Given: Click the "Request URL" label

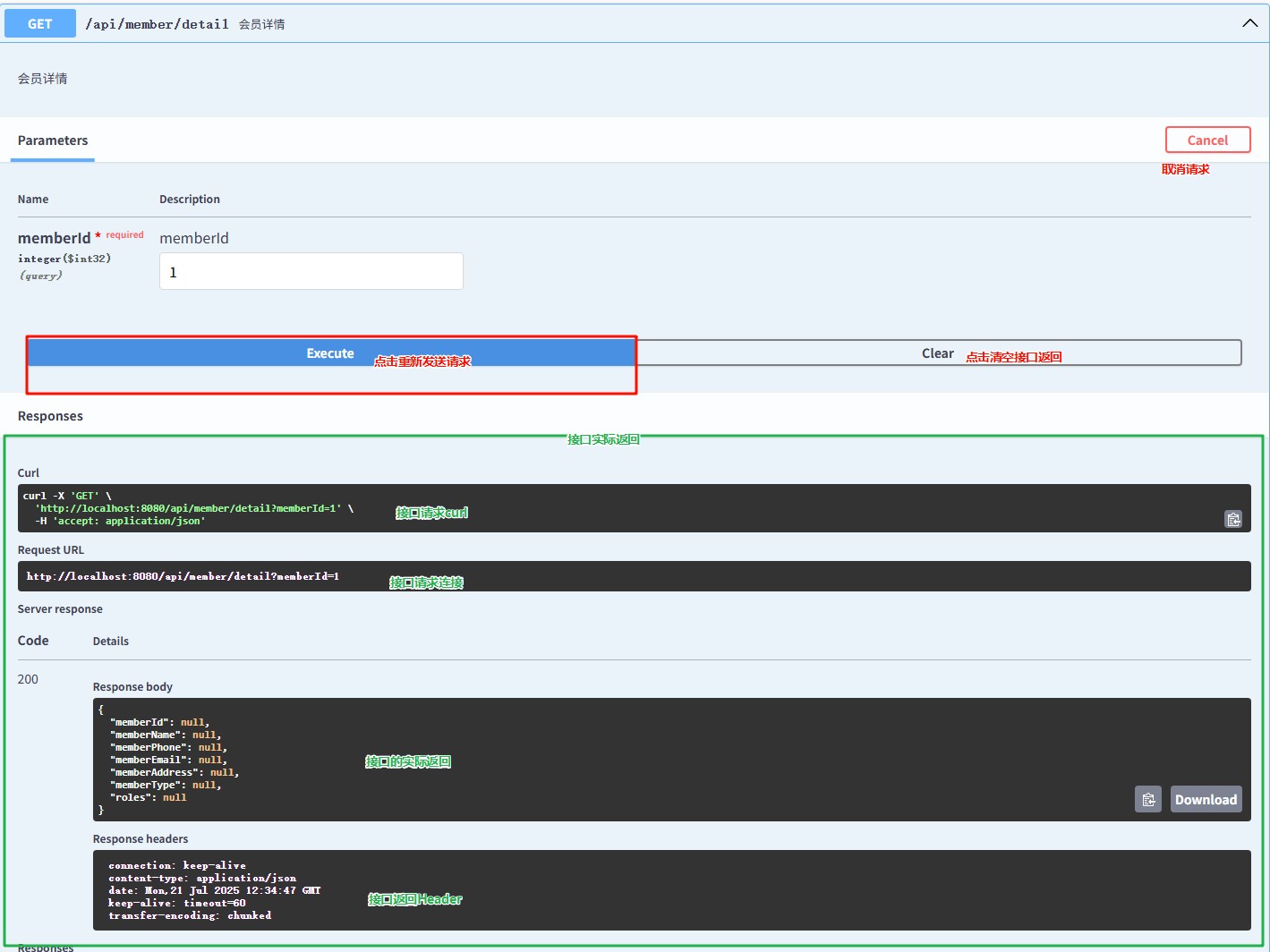Looking at the screenshot, I should [x=51, y=549].
